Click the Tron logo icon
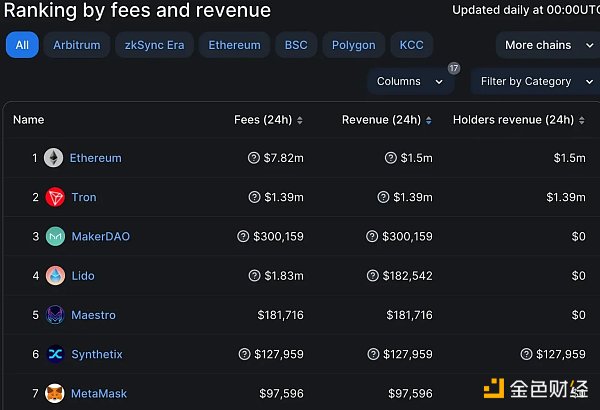 (53, 197)
